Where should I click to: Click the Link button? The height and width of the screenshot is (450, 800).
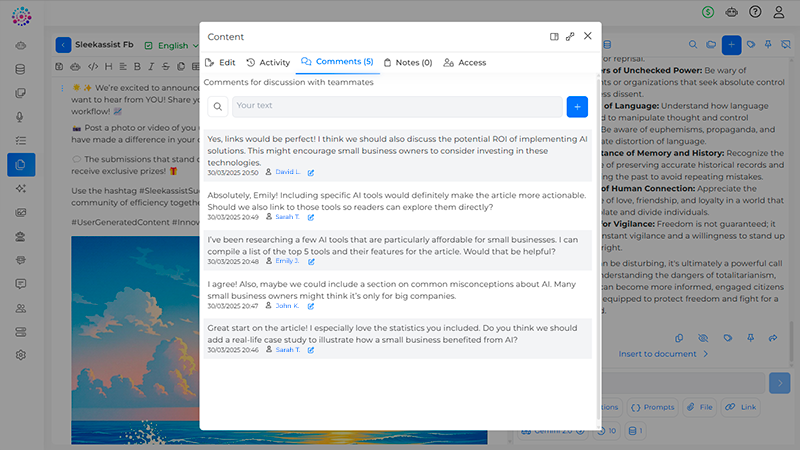point(741,407)
